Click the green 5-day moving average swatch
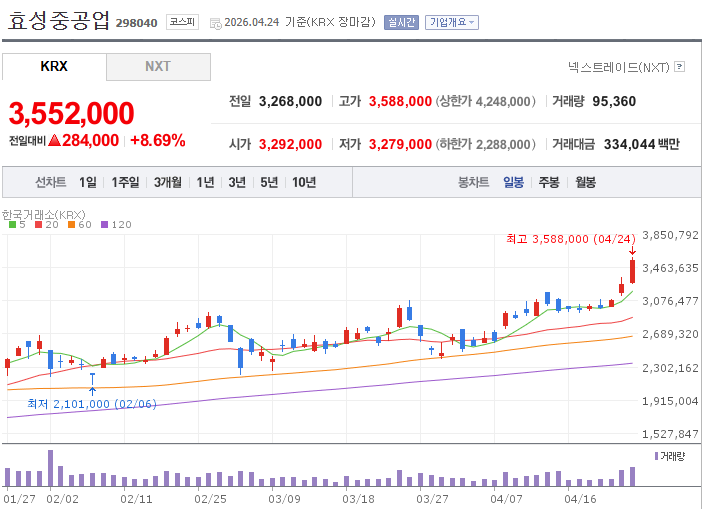Viewport: 702px width, 509px height. tap(12, 225)
